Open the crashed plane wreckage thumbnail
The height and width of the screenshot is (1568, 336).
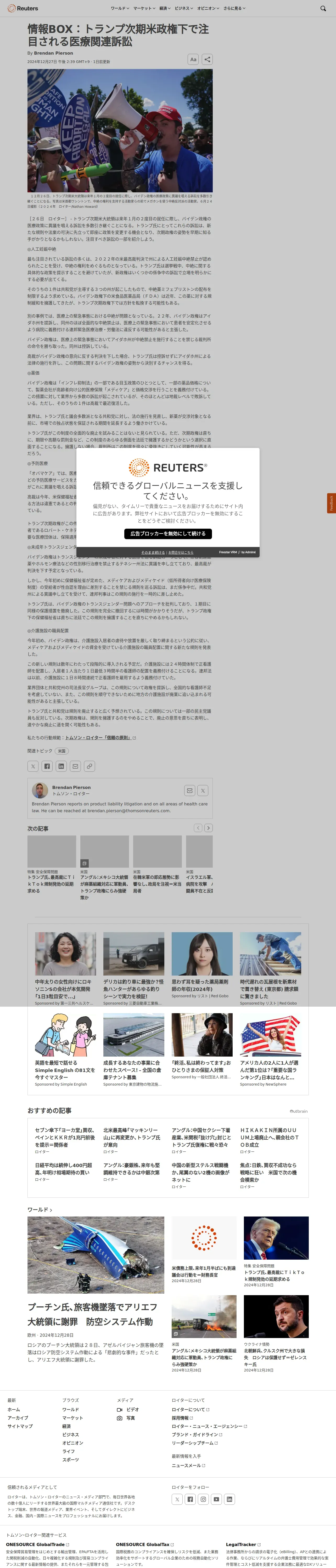click(96, 1255)
